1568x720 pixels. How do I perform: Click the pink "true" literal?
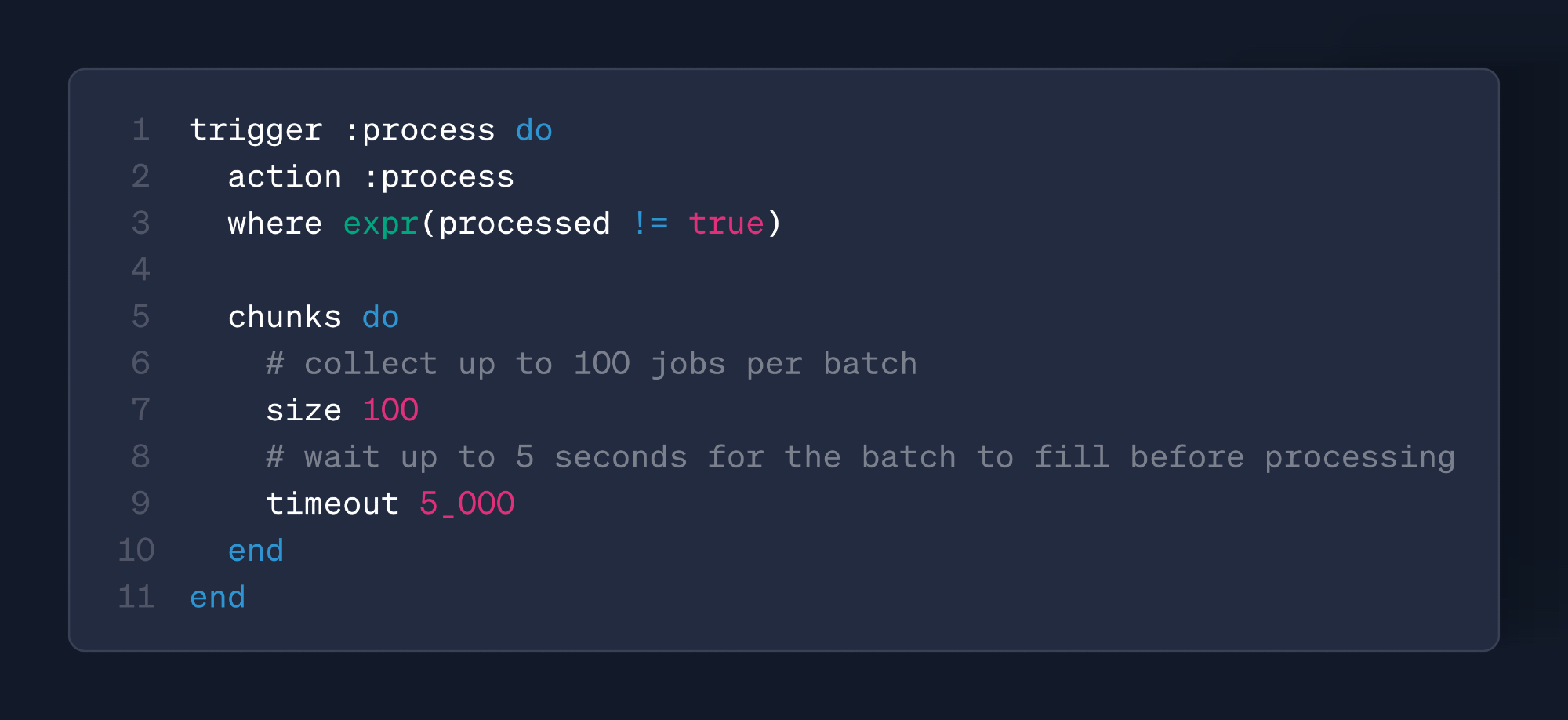(x=726, y=224)
